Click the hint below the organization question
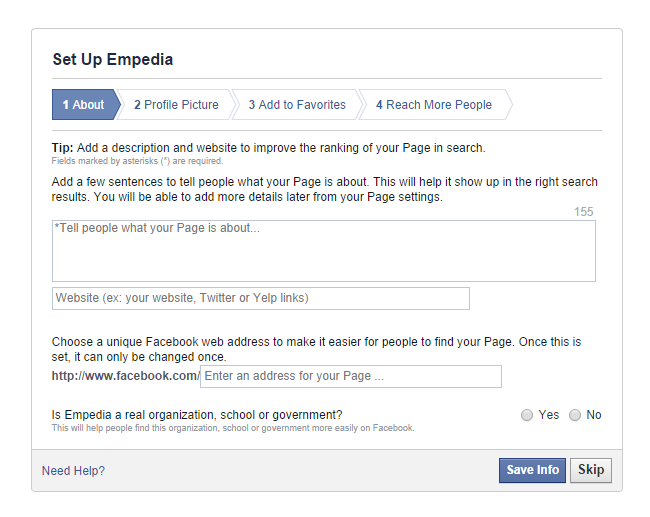This screenshot has width=650, height=517. point(233,428)
